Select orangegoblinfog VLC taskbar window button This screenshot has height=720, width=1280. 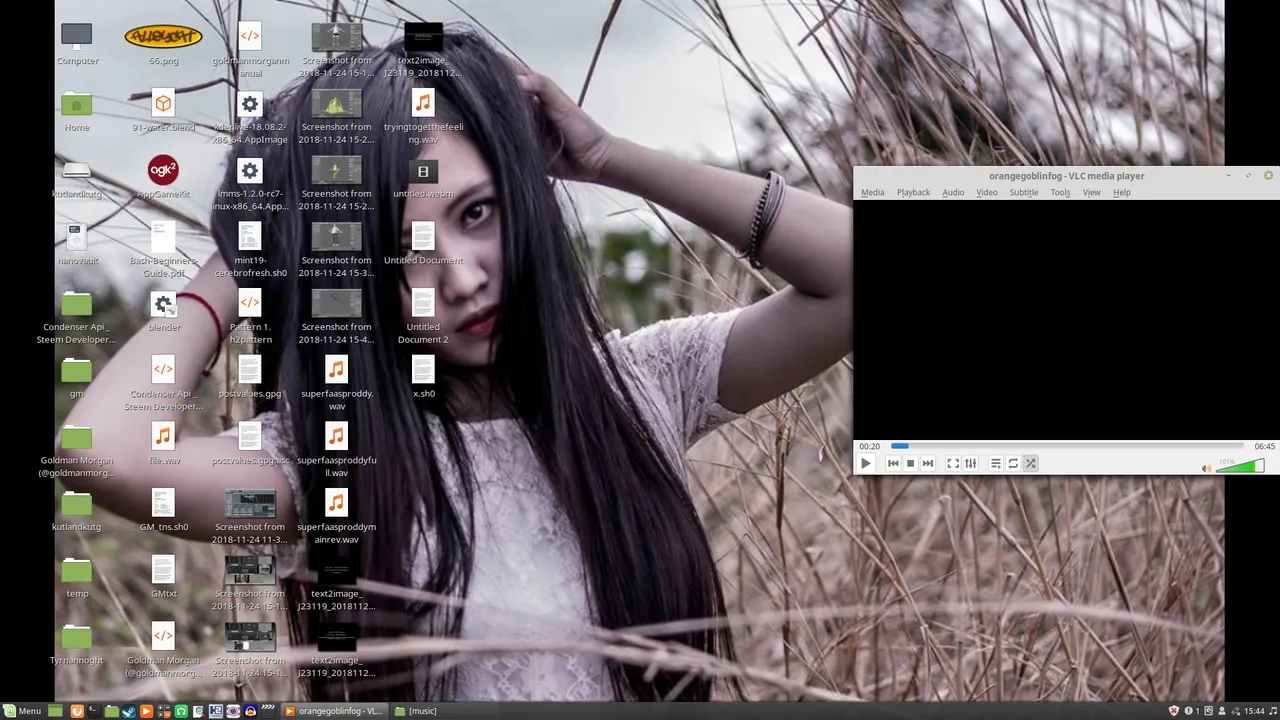pos(332,711)
